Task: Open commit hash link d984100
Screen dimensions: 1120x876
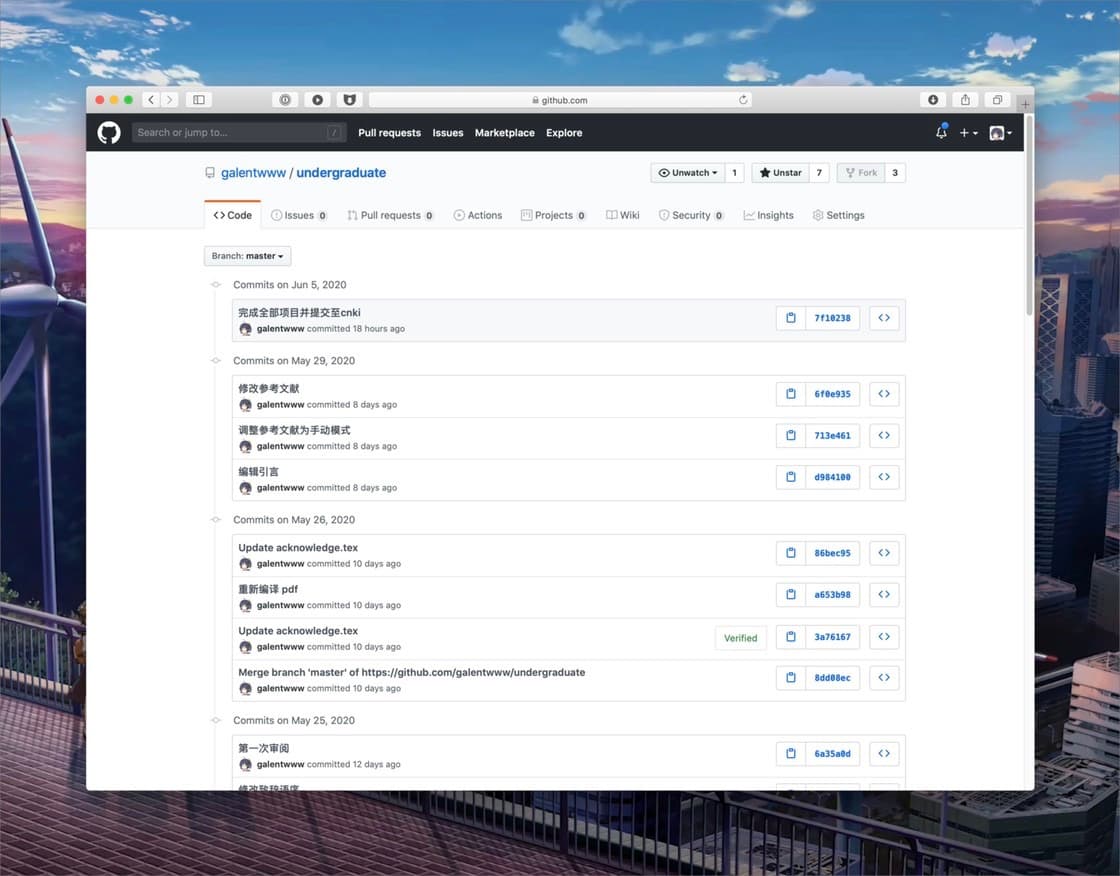Action: (x=832, y=477)
